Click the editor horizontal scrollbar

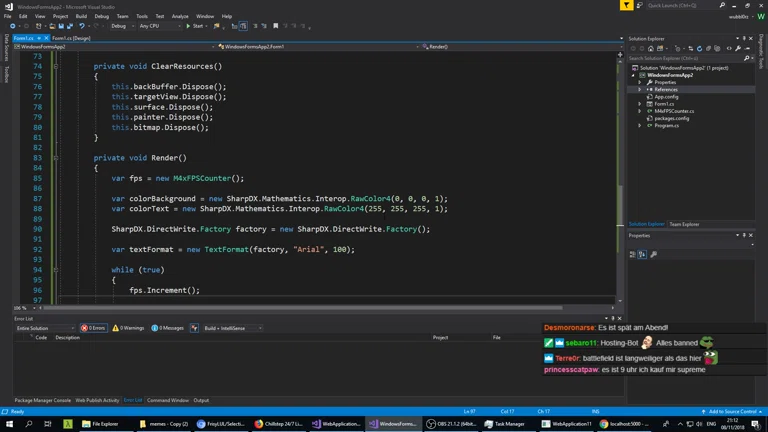303,308
